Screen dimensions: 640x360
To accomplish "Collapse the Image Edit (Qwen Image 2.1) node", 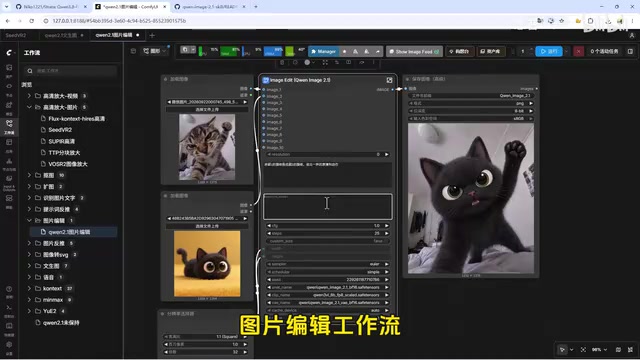I will (265, 80).
